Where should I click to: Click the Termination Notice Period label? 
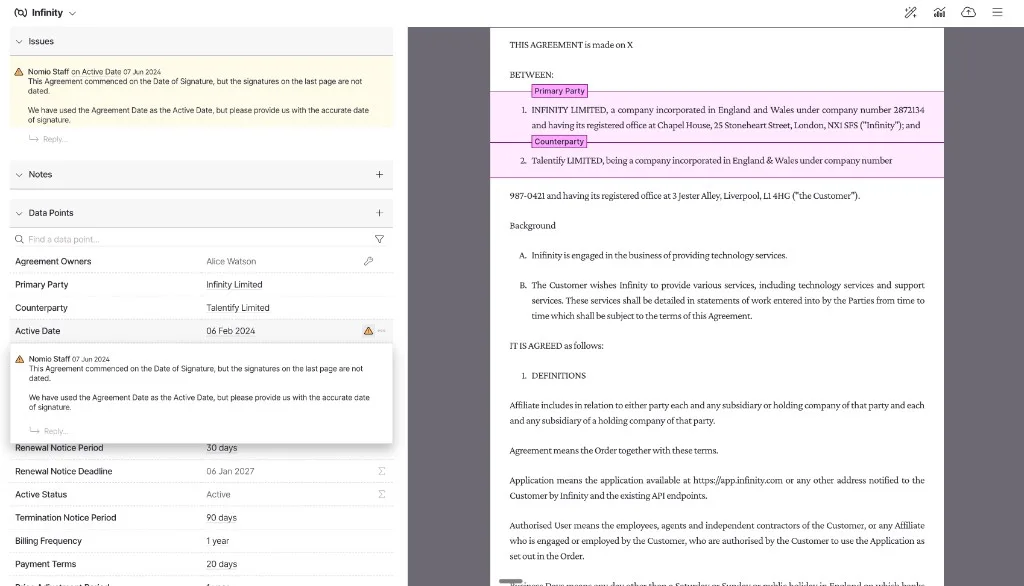coord(65,517)
